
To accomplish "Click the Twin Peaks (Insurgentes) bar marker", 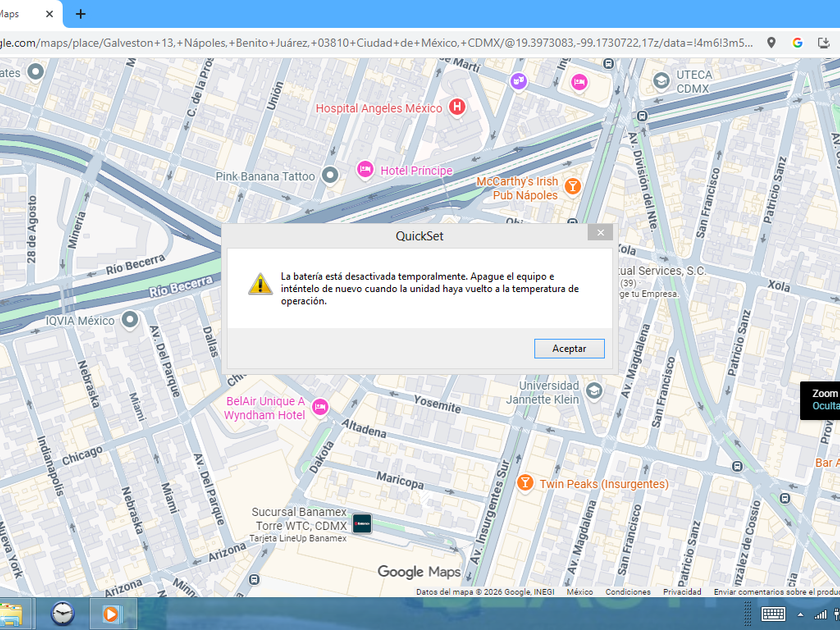I will 525,483.
